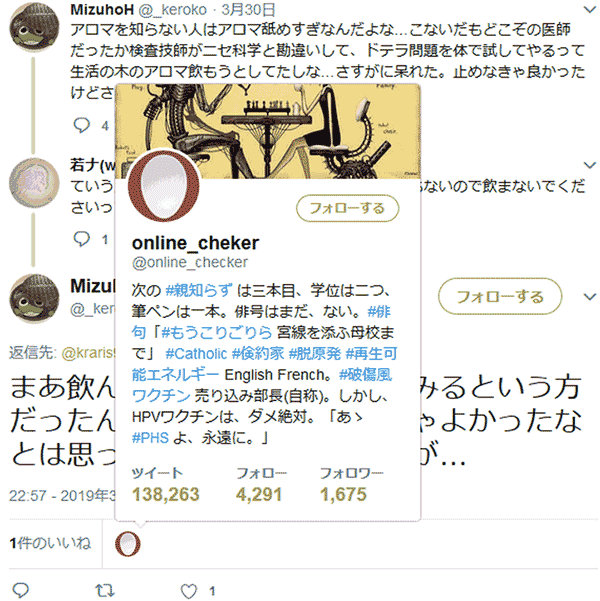Image resolution: width=600 pixels, height=601 pixels.
Task: Expand second tweet's options chevron
Action: pyautogui.click(x=589, y=165)
